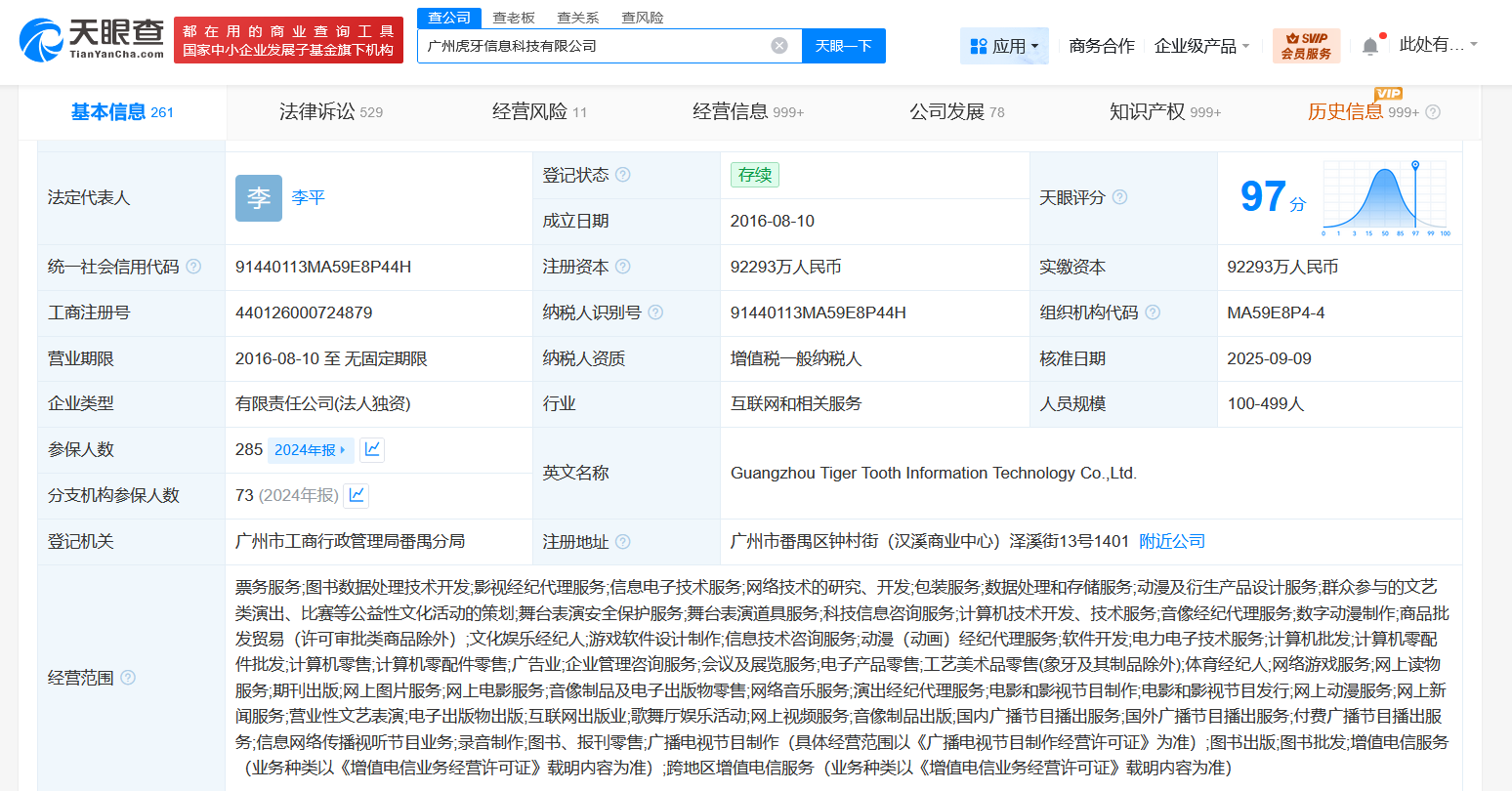Expand the user account menu
The height and width of the screenshot is (791, 1512).
[x=1438, y=45]
